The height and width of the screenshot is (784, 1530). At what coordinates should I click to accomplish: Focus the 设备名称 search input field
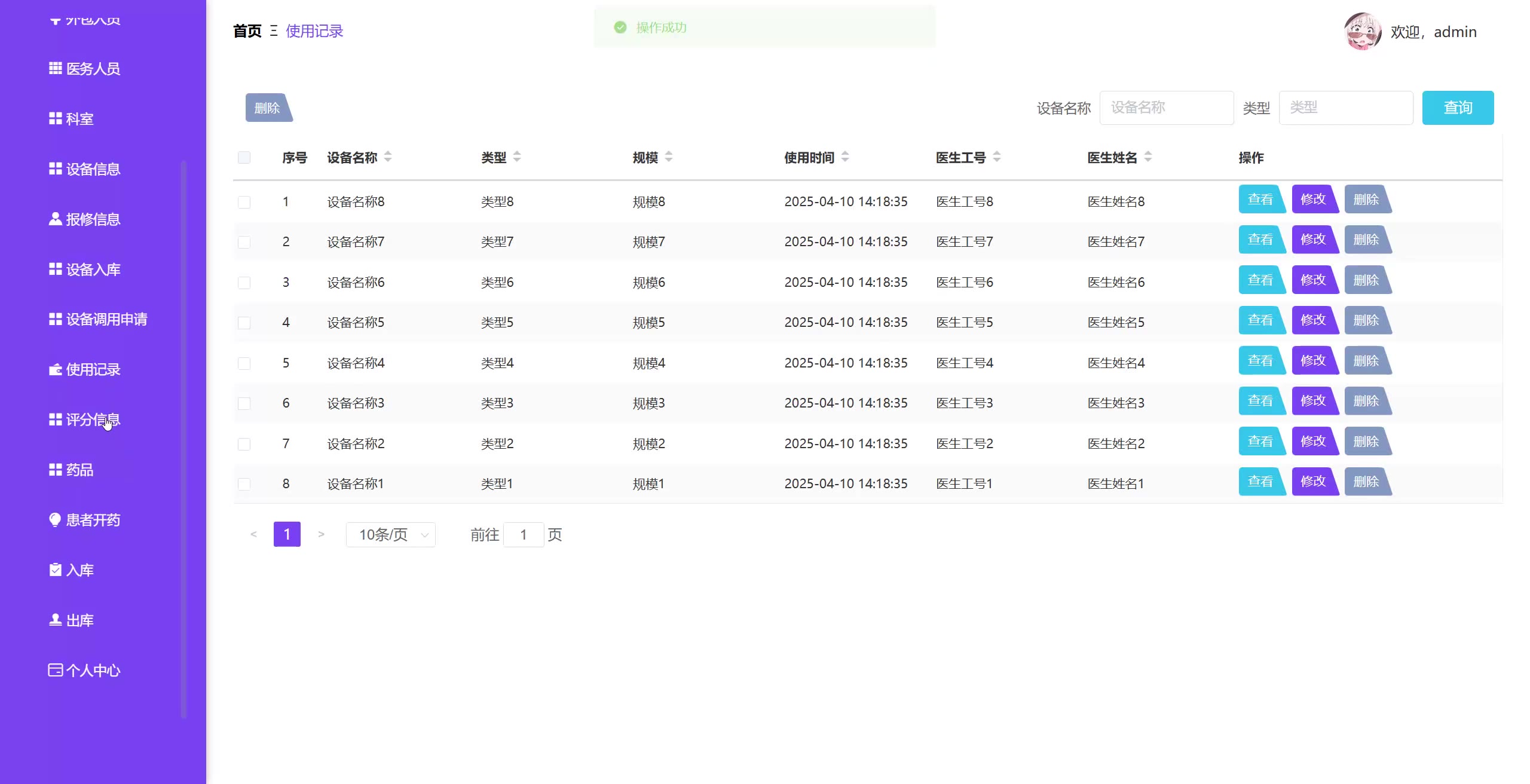point(1166,108)
